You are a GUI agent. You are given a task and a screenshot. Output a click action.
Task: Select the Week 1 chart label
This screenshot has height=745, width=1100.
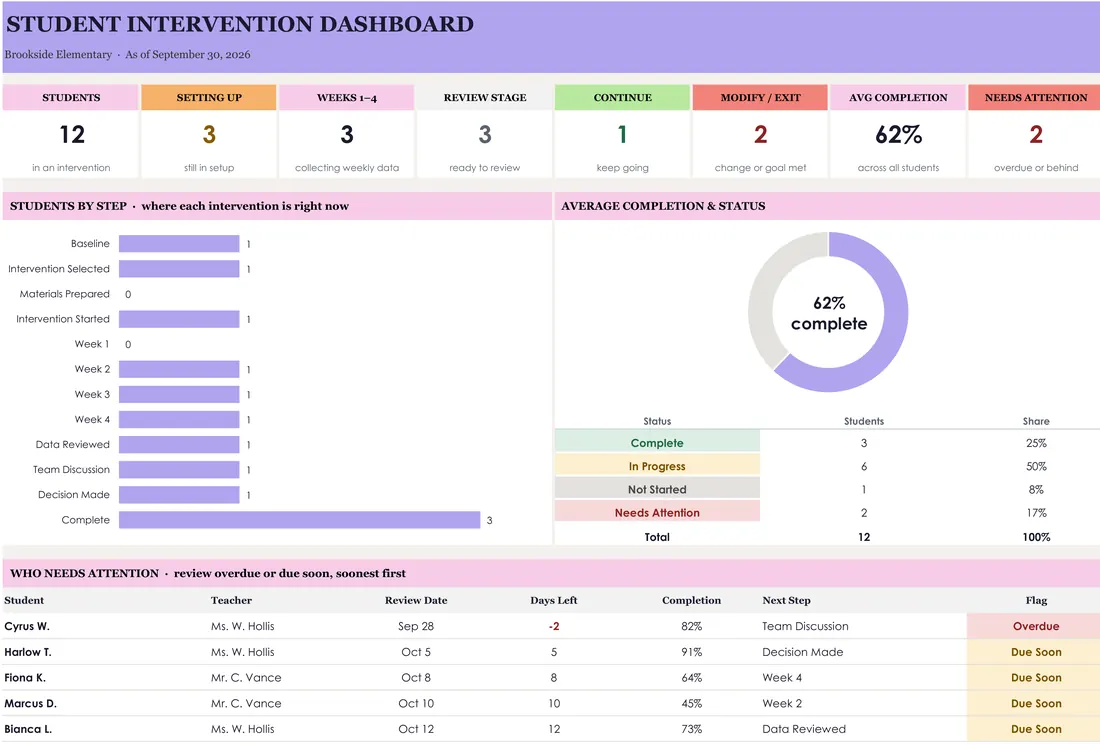coord(92,344)
